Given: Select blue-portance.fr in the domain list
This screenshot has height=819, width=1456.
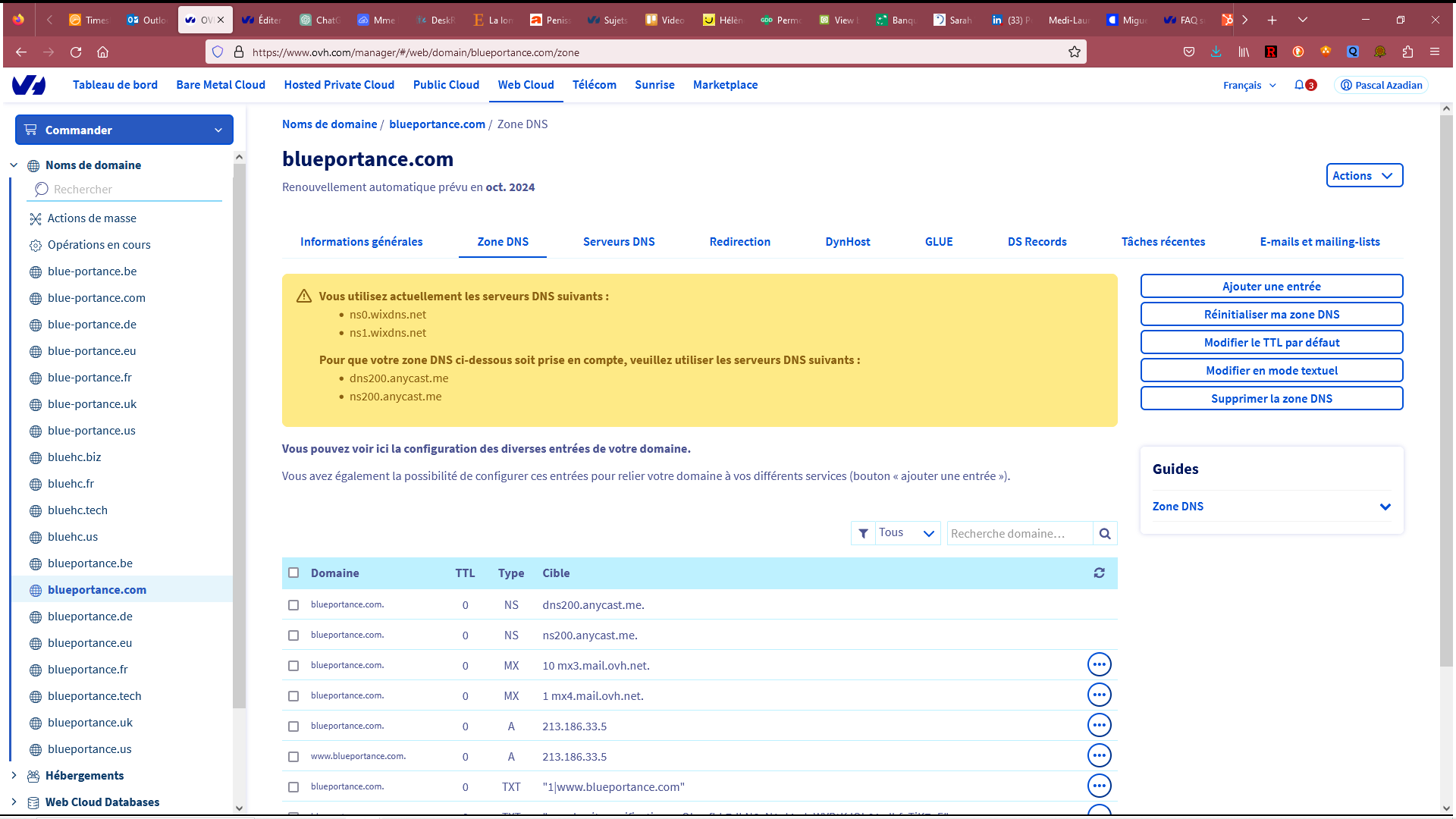Looking at the screenshot, I should (x=89, y=378).
